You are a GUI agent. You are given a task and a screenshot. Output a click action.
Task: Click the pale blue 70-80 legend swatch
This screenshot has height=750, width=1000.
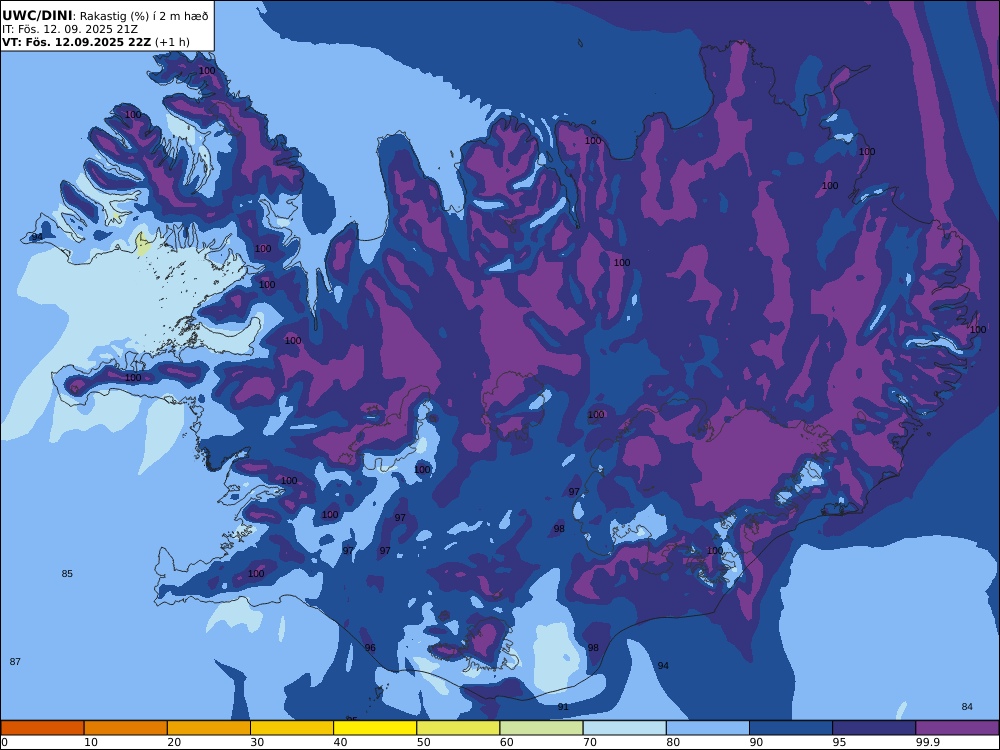click(624, 728)
